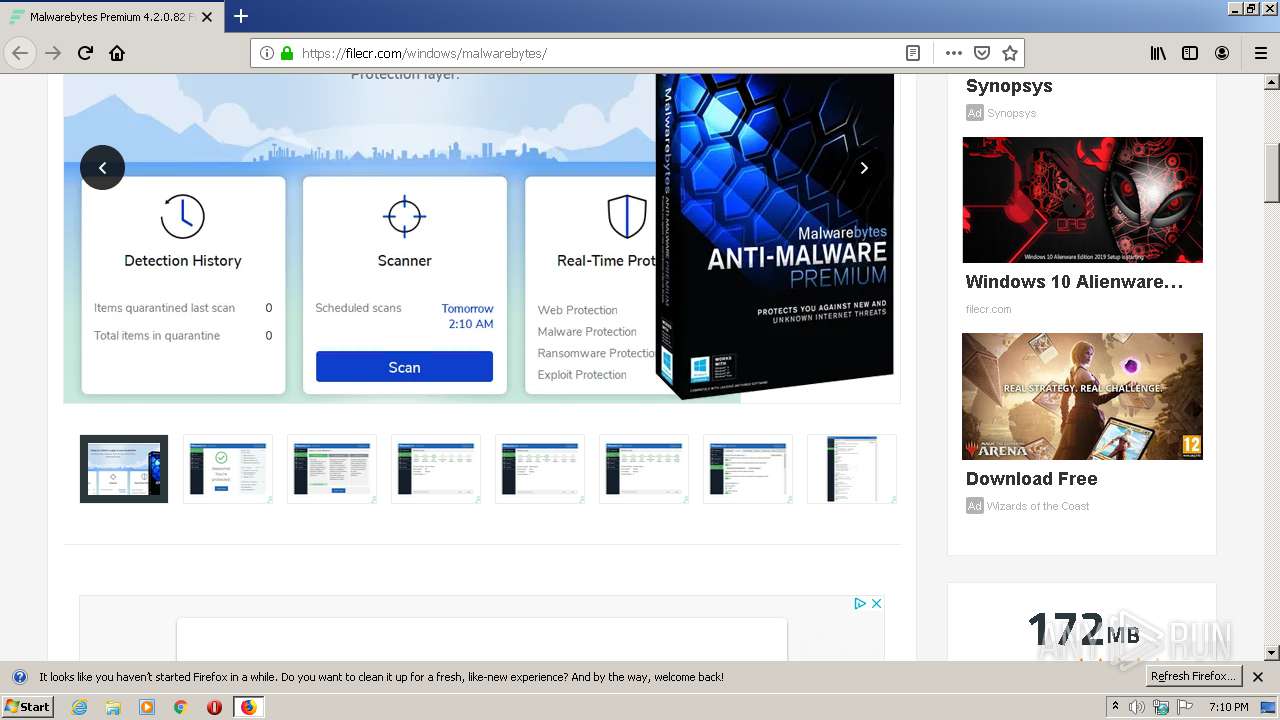This screenshot has height=720, width=1280.
Task: Click Refresh Firefox button
Action: click(x=1193, y=677)
